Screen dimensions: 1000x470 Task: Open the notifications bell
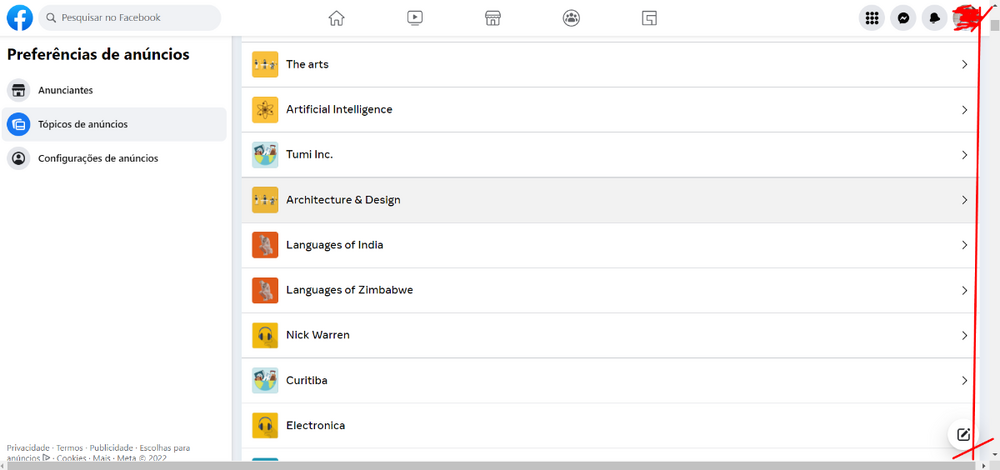(935, 18)
